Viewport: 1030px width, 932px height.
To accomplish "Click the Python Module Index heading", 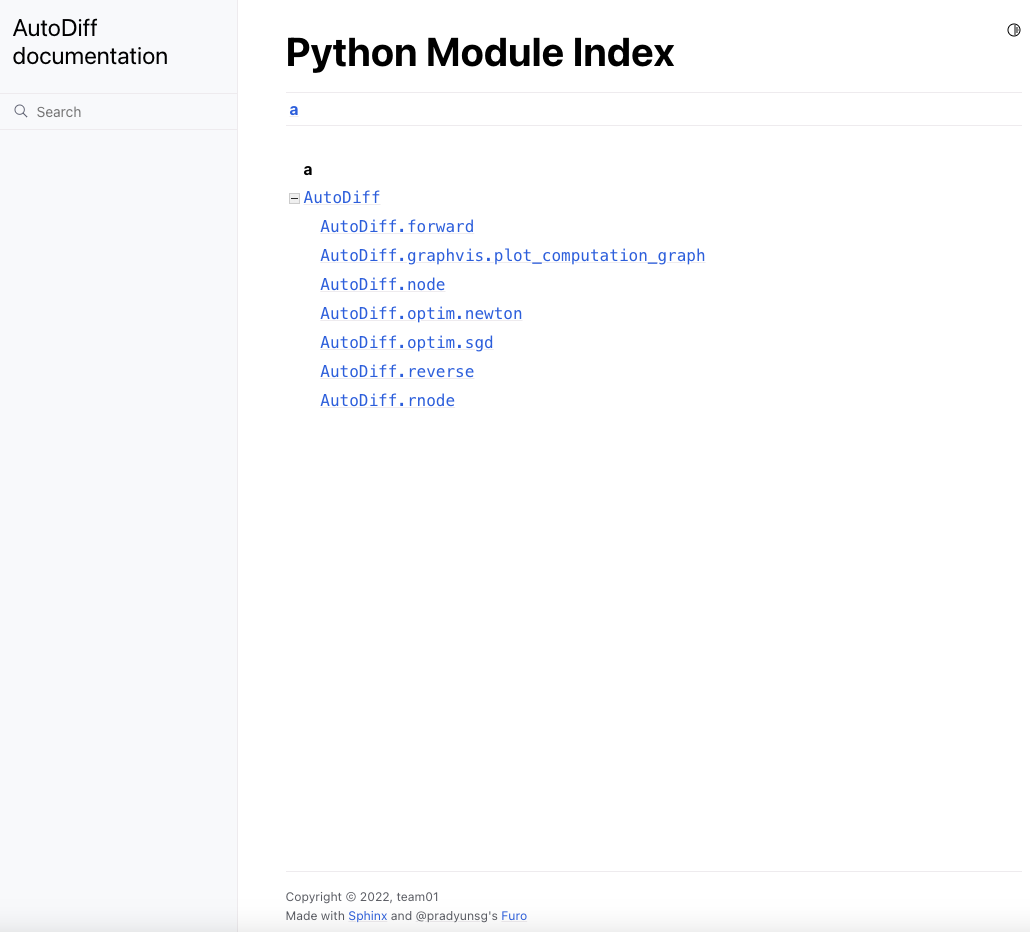I will [x=480, y=52].
